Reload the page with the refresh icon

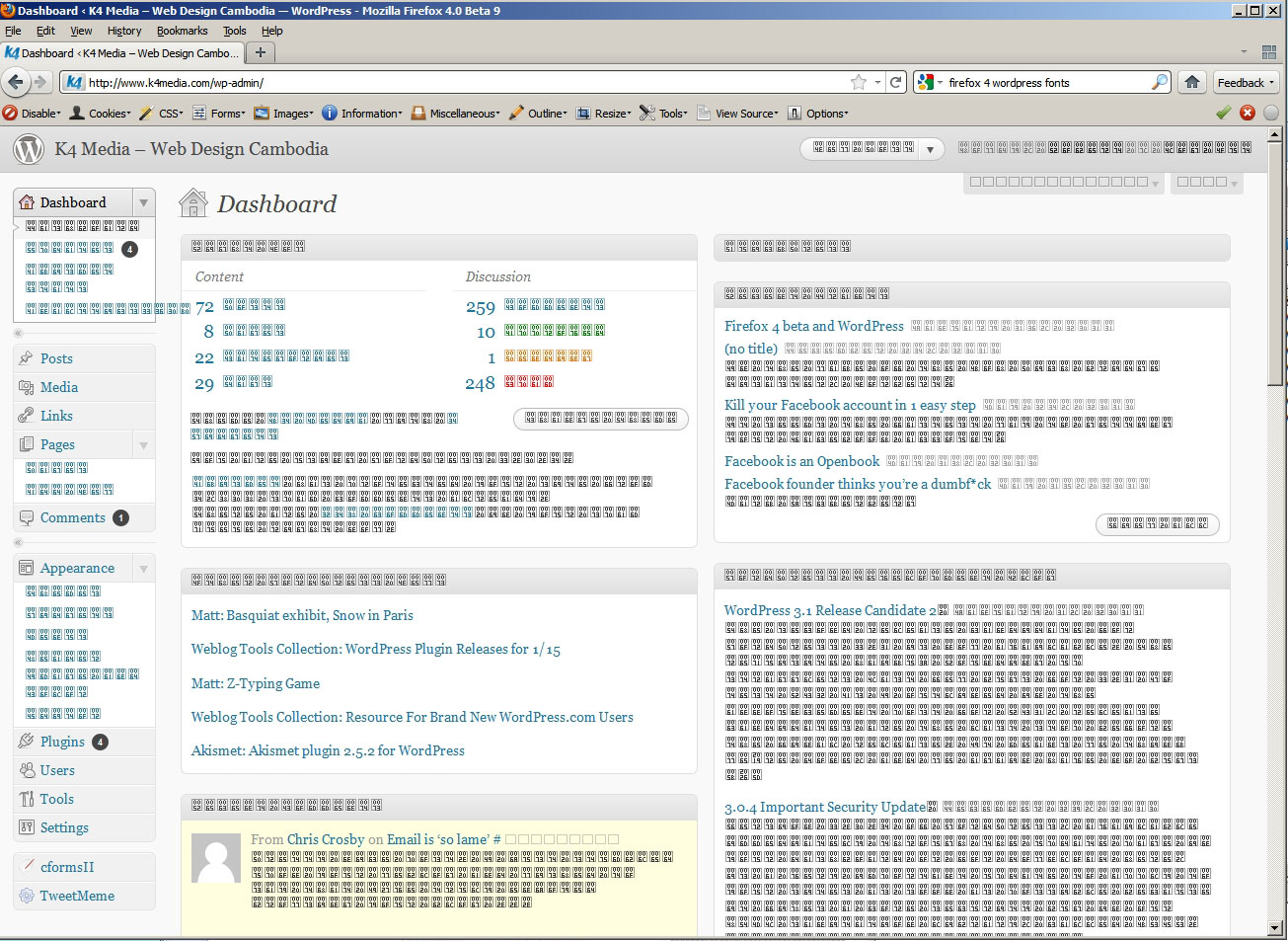click(896, 82)
